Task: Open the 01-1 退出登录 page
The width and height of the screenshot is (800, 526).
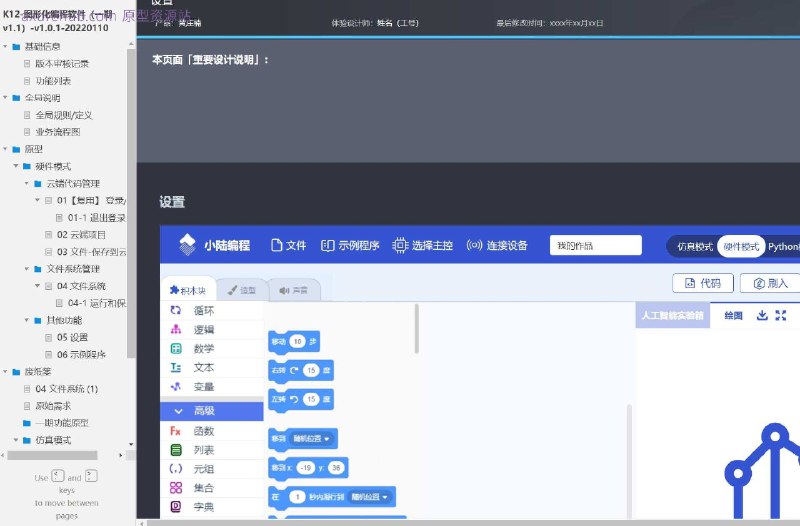Action: coord(96,218)
